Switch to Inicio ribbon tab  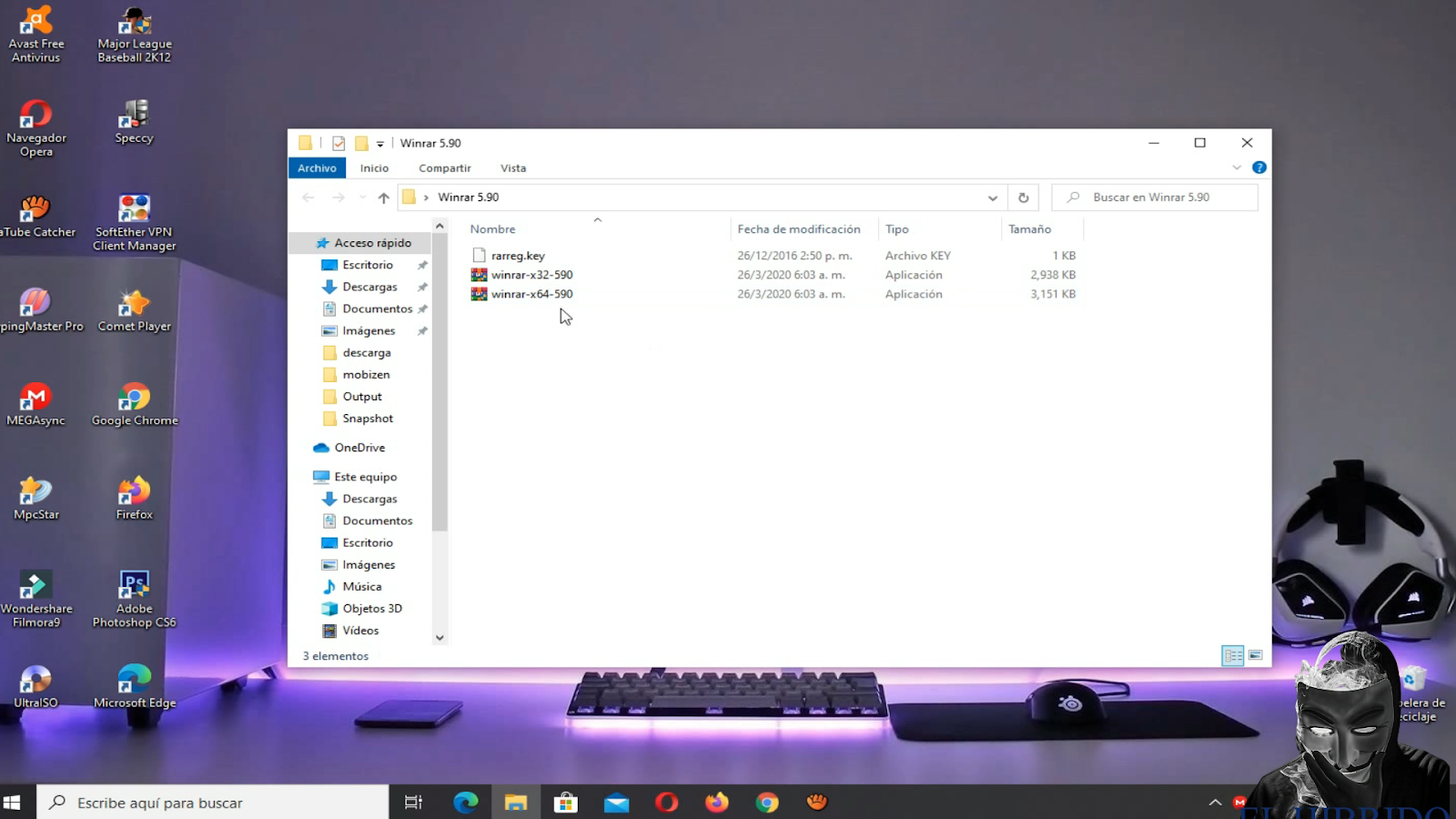tap(374, 168)
